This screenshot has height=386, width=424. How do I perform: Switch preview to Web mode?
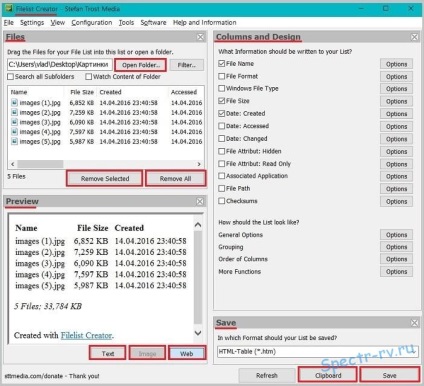click(x=187, y=353)
